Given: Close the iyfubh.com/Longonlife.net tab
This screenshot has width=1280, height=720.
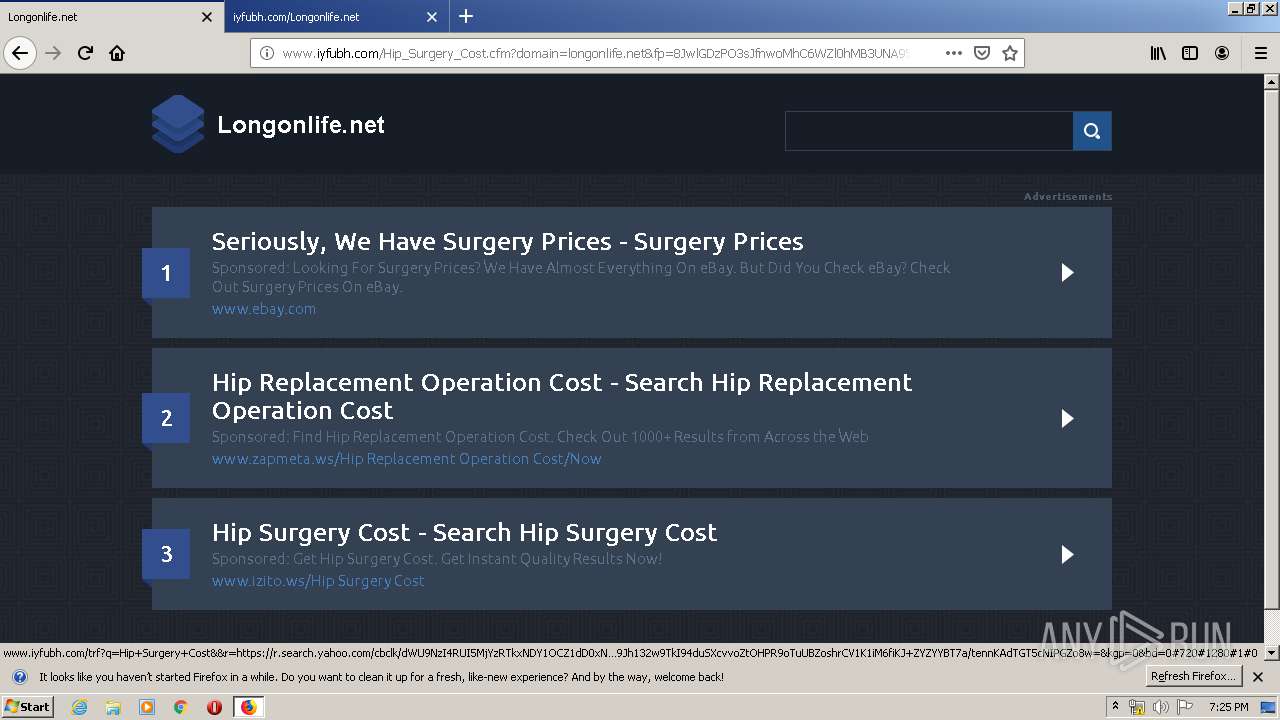Looking at the screenshot, I should point(432,17).
